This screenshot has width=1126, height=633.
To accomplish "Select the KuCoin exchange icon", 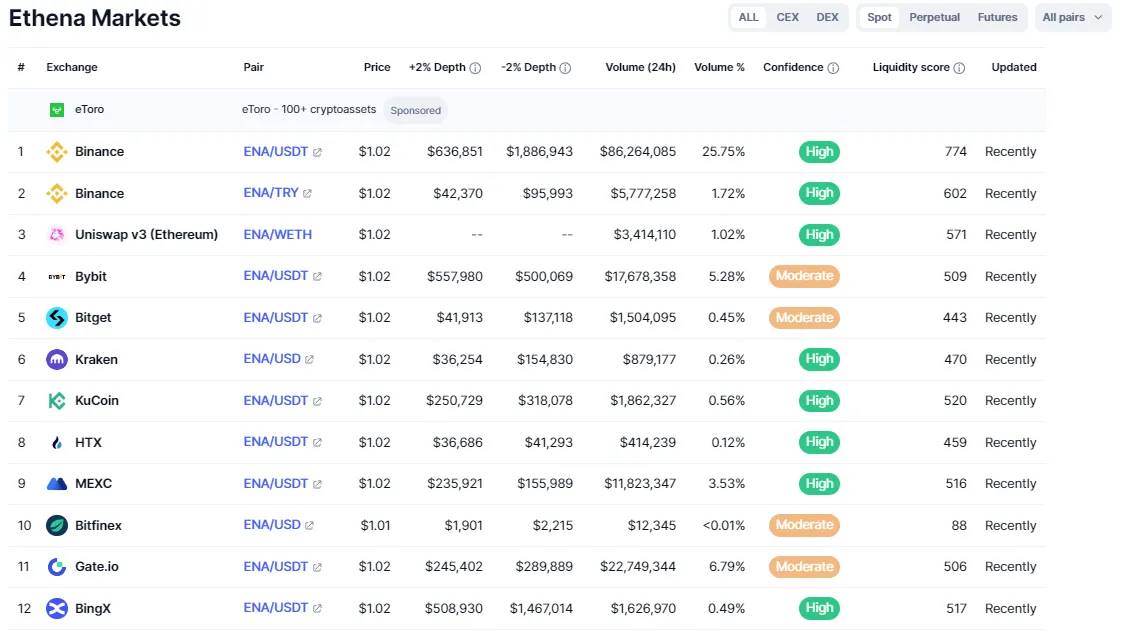I will click(57, 400).
